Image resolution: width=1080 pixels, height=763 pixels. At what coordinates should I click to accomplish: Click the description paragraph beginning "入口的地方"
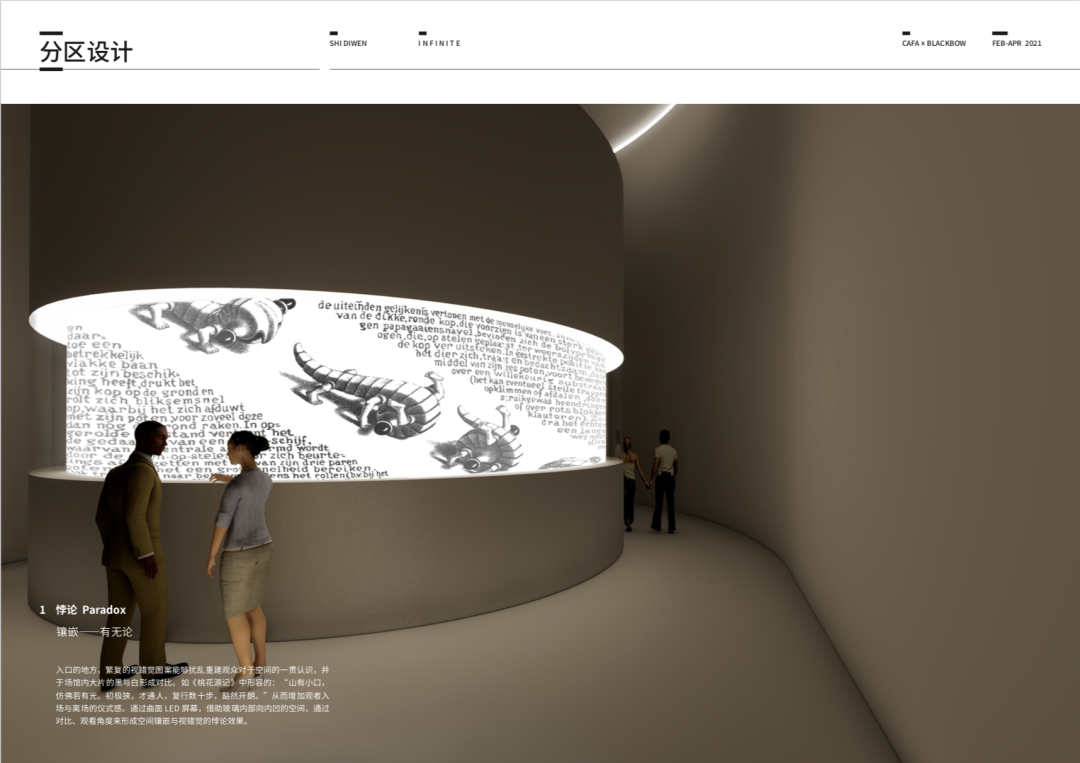[x=193, y=695]
